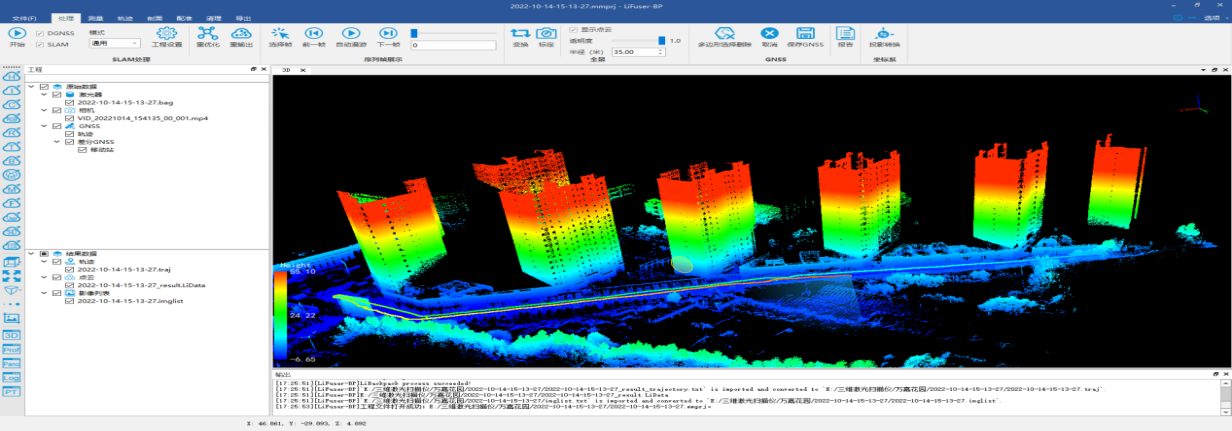
Task: Click the 重优化 re-optimize icon
Action: [x=208, y=35]
